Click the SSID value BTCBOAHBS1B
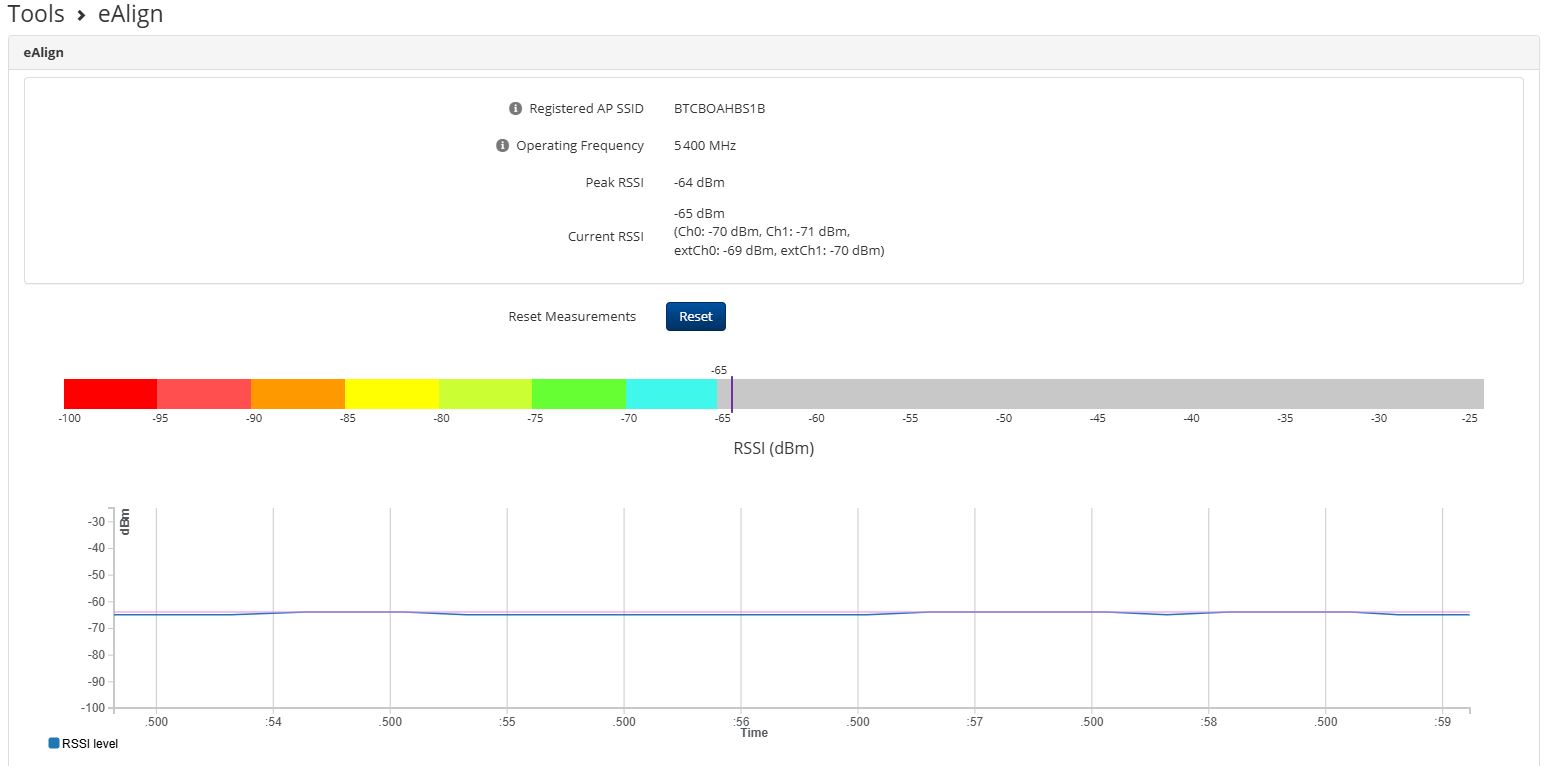The image size is (1549, 766). (x=719, y=109)
